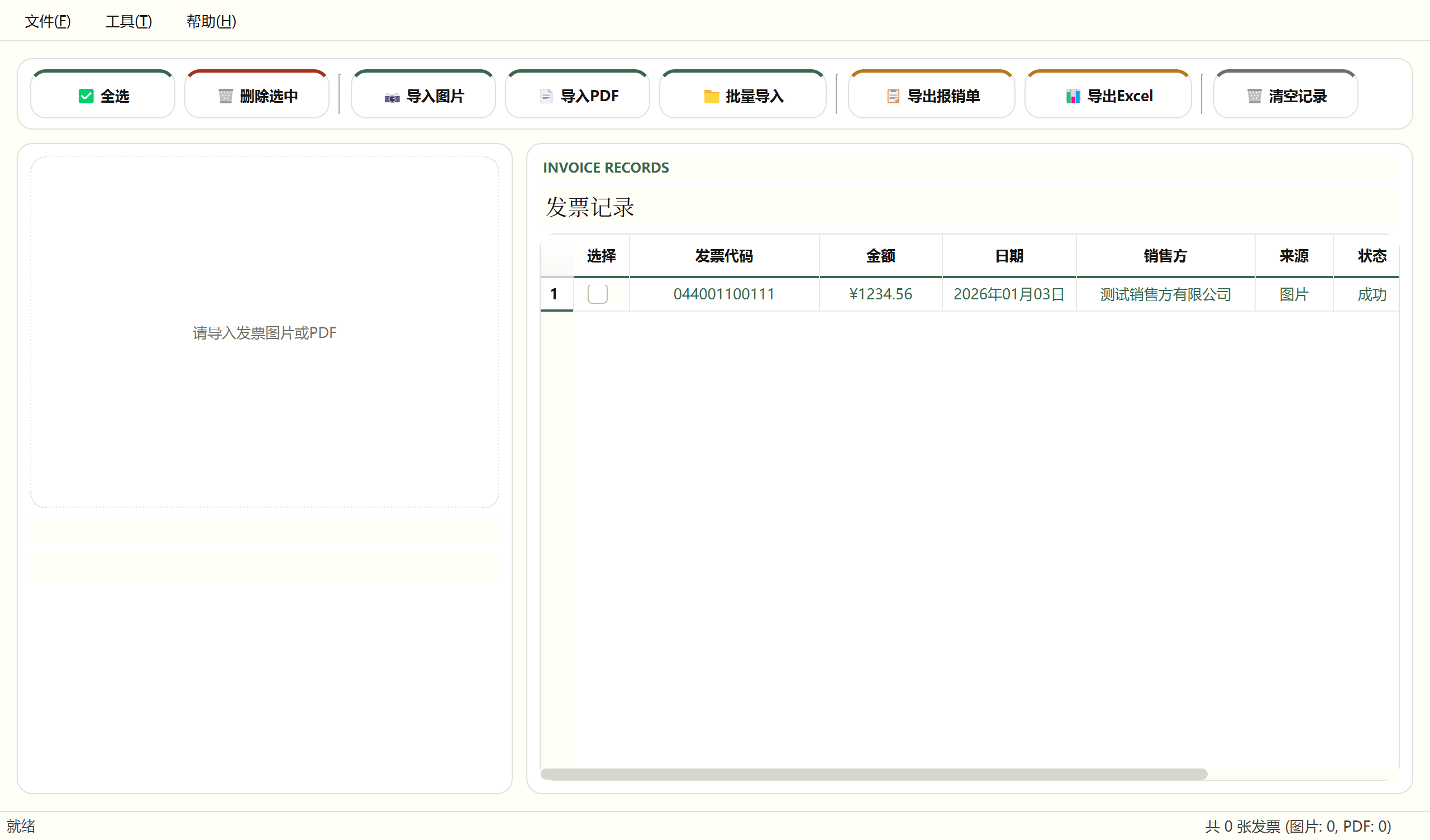Click the 共 0 张发票 status bar summary
The image size is (1430, 840).
[x=1298, y=826]
